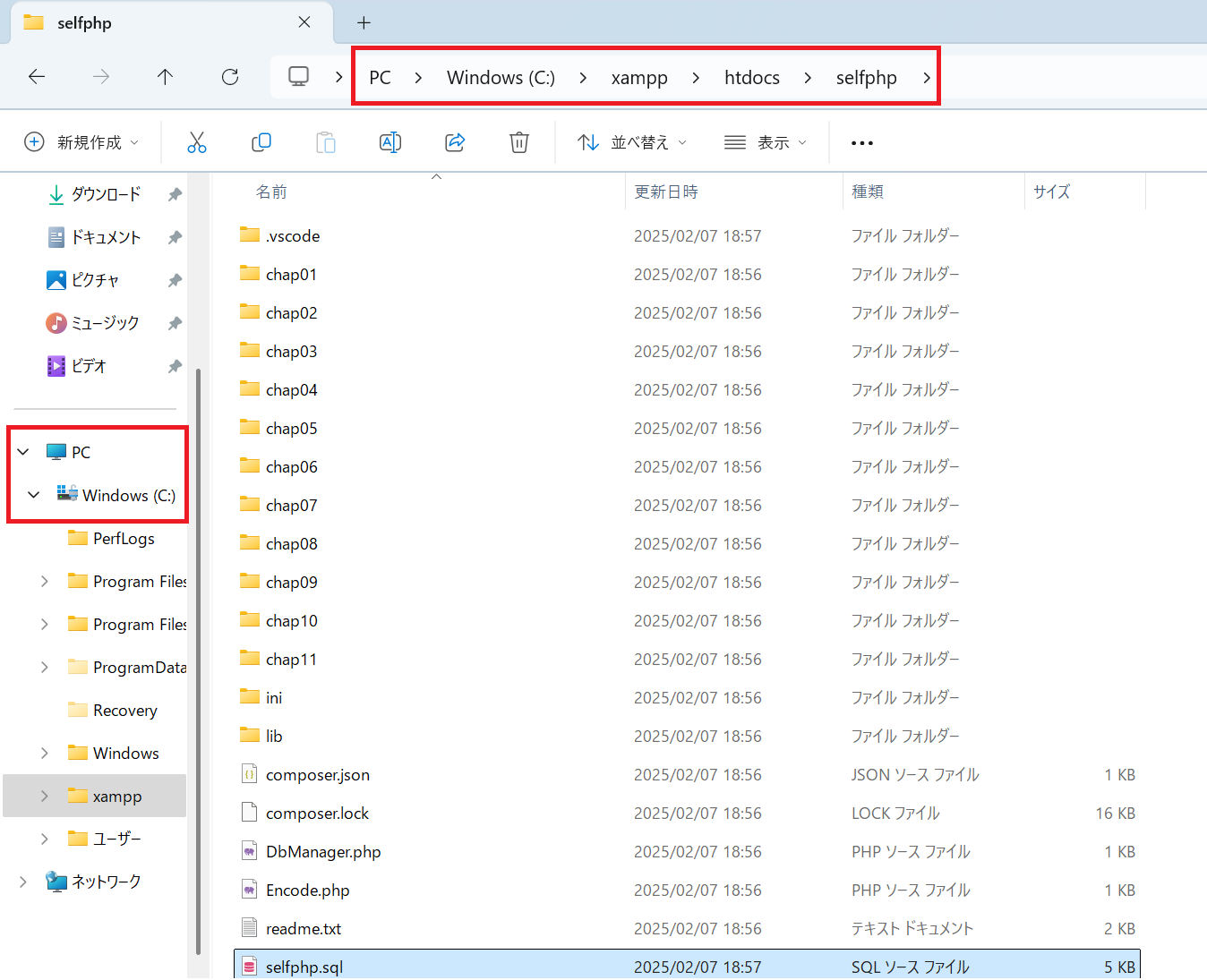Viewport: 1207px width, 980px height.
Task: Select the Windows folder in the tree
Action: (115, 753)
